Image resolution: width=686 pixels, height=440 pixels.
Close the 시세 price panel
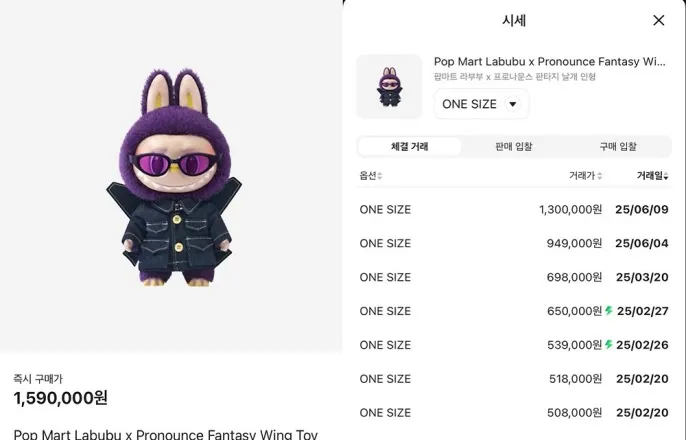click(658, 20)
